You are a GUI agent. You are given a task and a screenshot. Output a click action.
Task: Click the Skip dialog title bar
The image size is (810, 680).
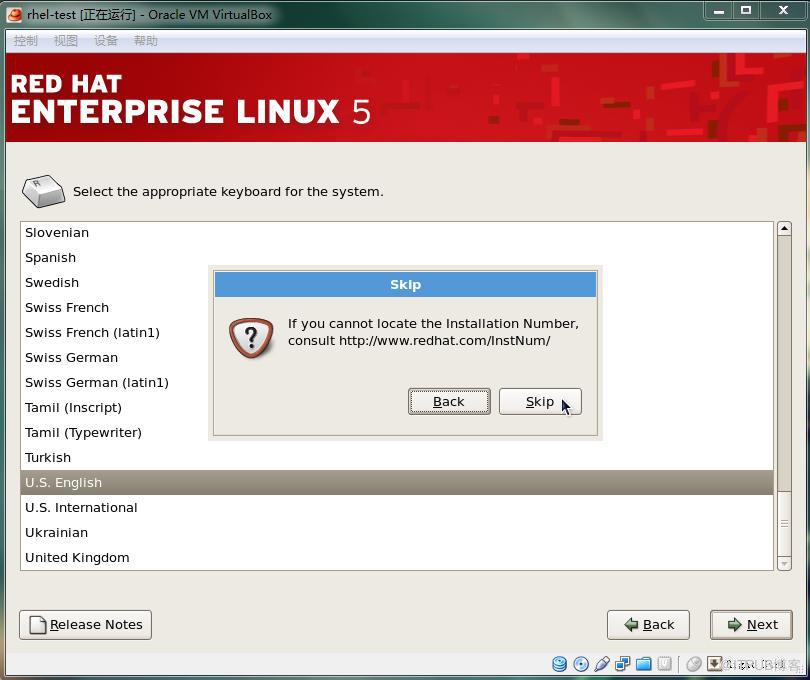click(x=406, y=285)
